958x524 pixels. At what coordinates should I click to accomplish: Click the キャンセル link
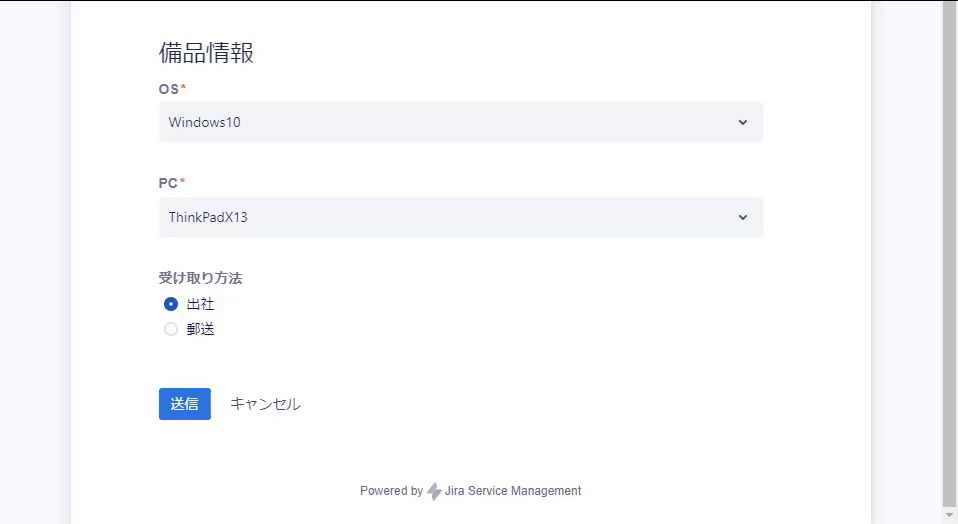click(x=265, y=404)
